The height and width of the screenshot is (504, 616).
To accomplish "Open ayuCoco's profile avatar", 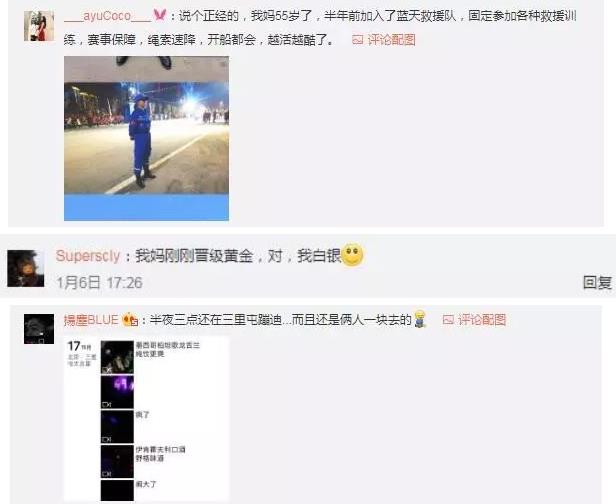I will [39, 26].
